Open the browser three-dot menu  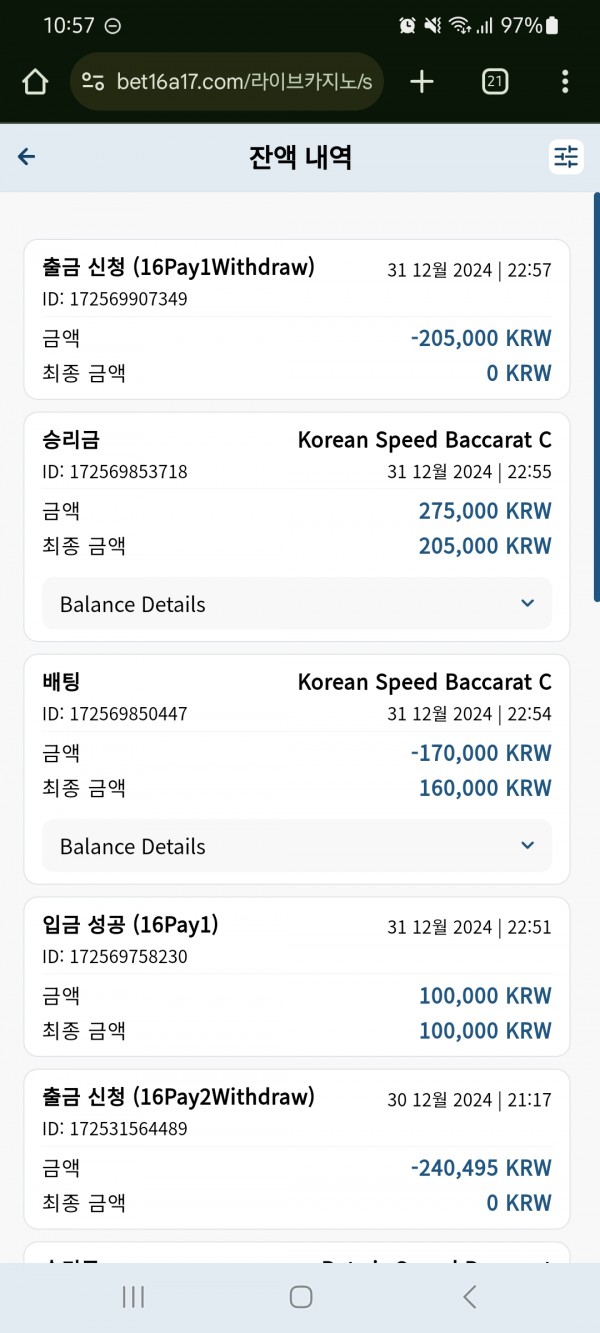pyautogui.click(x=565, y=82)
